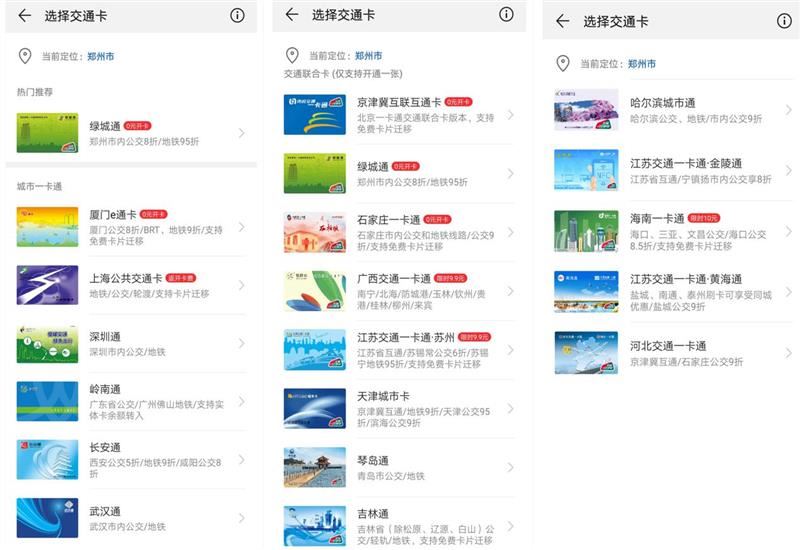Screen dimensions: 800x550
Task: Open the 江苏交通一卡通·黄海通 card image
Action: 586,291
